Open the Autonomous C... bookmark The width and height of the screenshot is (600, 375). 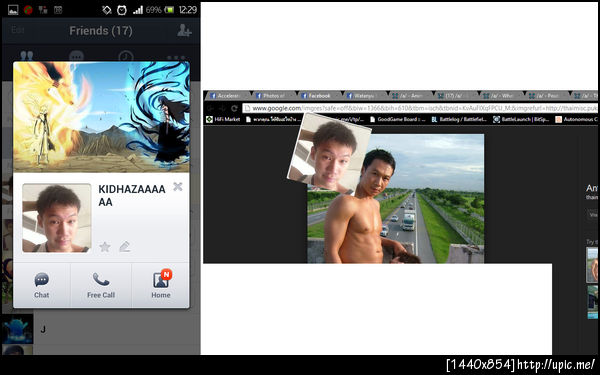point(576,119)
